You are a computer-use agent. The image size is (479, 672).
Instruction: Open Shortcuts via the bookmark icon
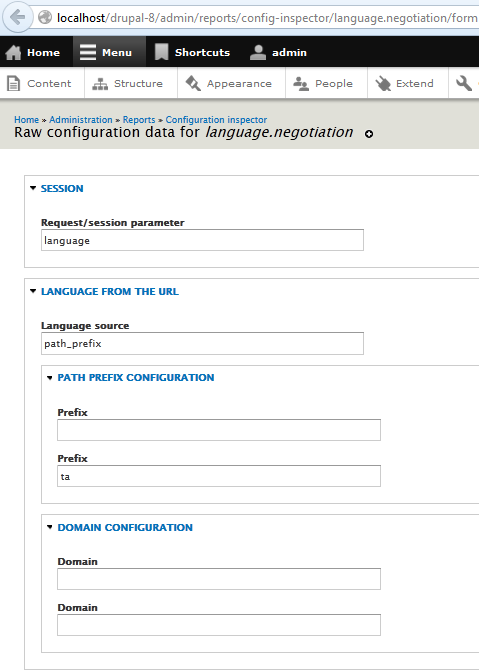pyautogui.click(x=162, y=52)
